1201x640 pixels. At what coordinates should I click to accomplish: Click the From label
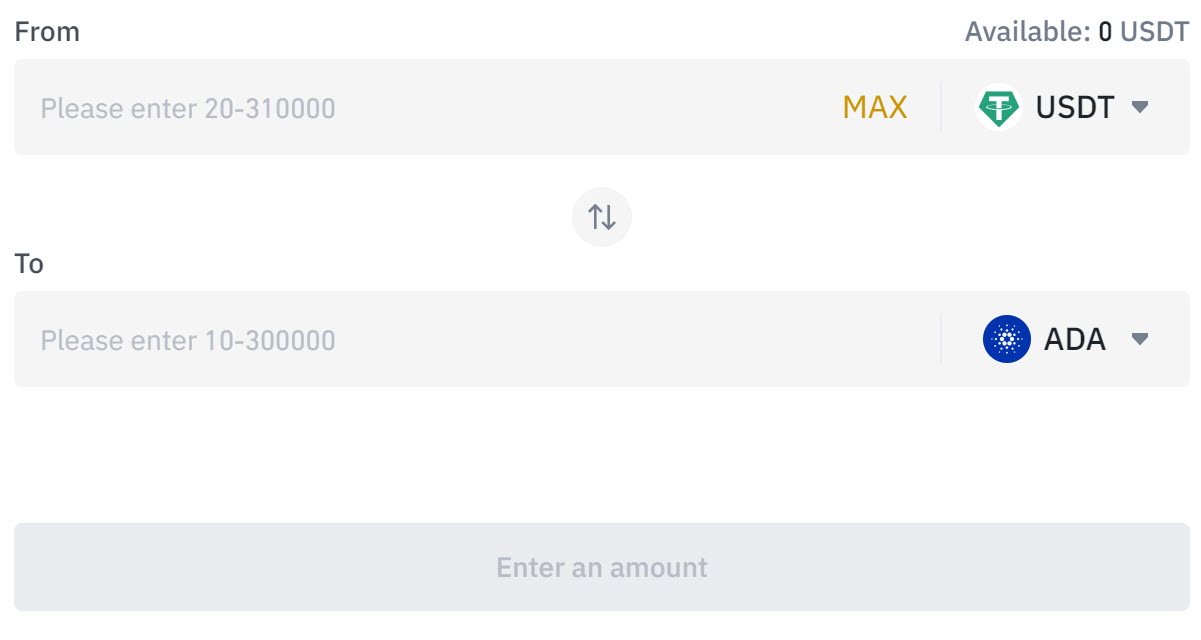[47, 32]
